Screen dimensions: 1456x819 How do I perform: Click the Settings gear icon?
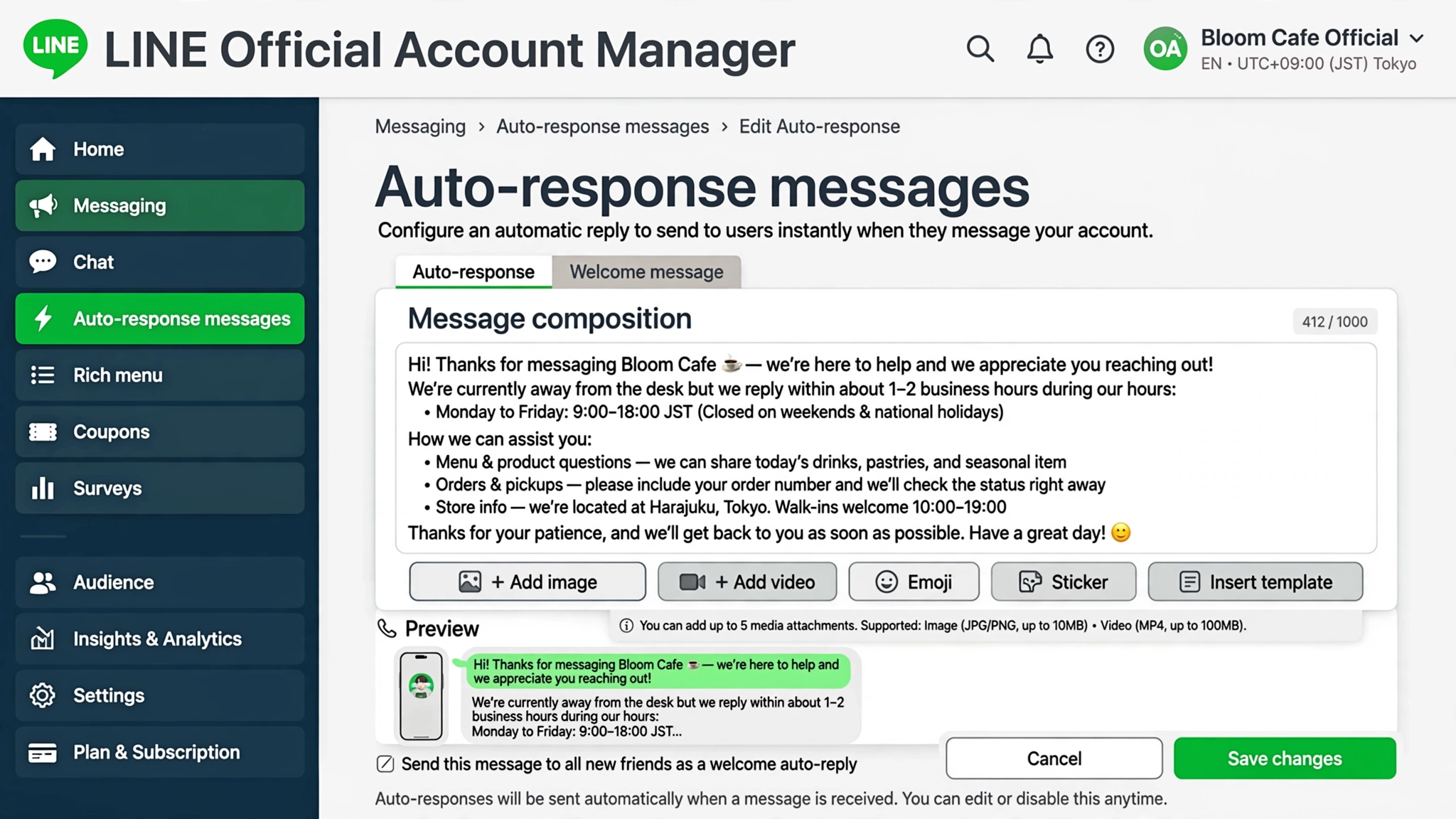pos(43,695)
